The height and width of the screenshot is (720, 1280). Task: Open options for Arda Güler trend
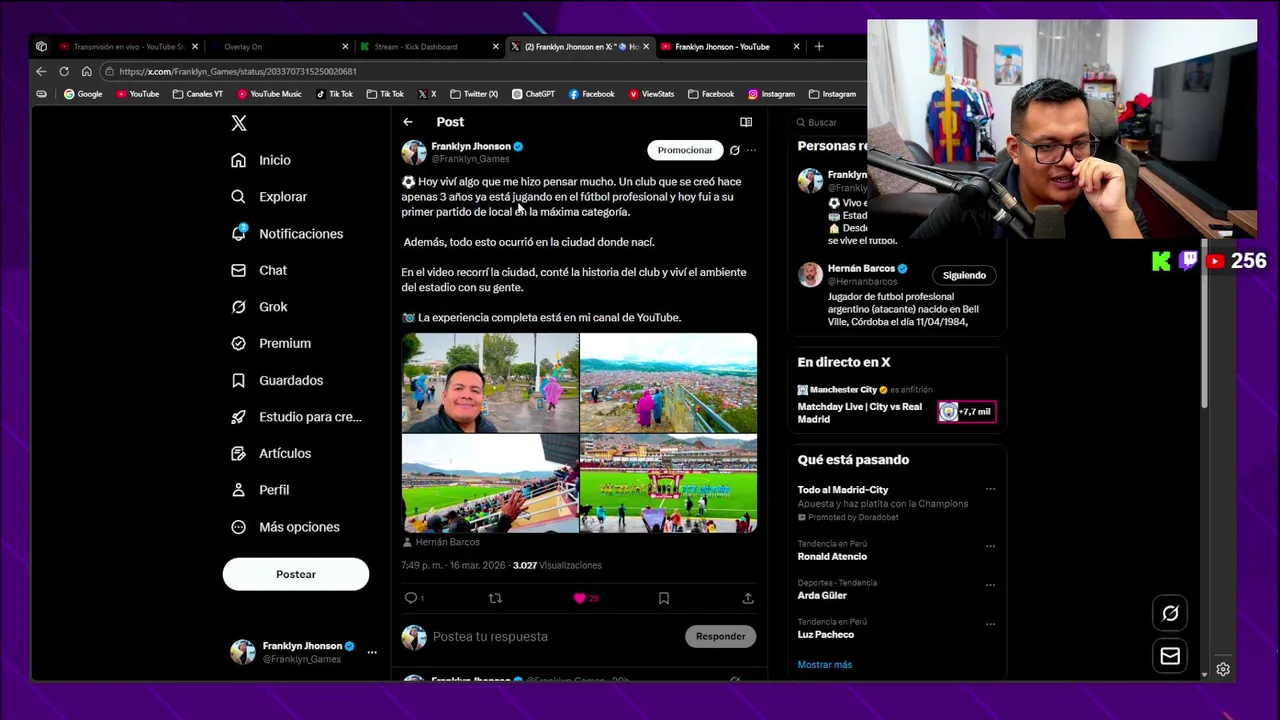[990, 585]
